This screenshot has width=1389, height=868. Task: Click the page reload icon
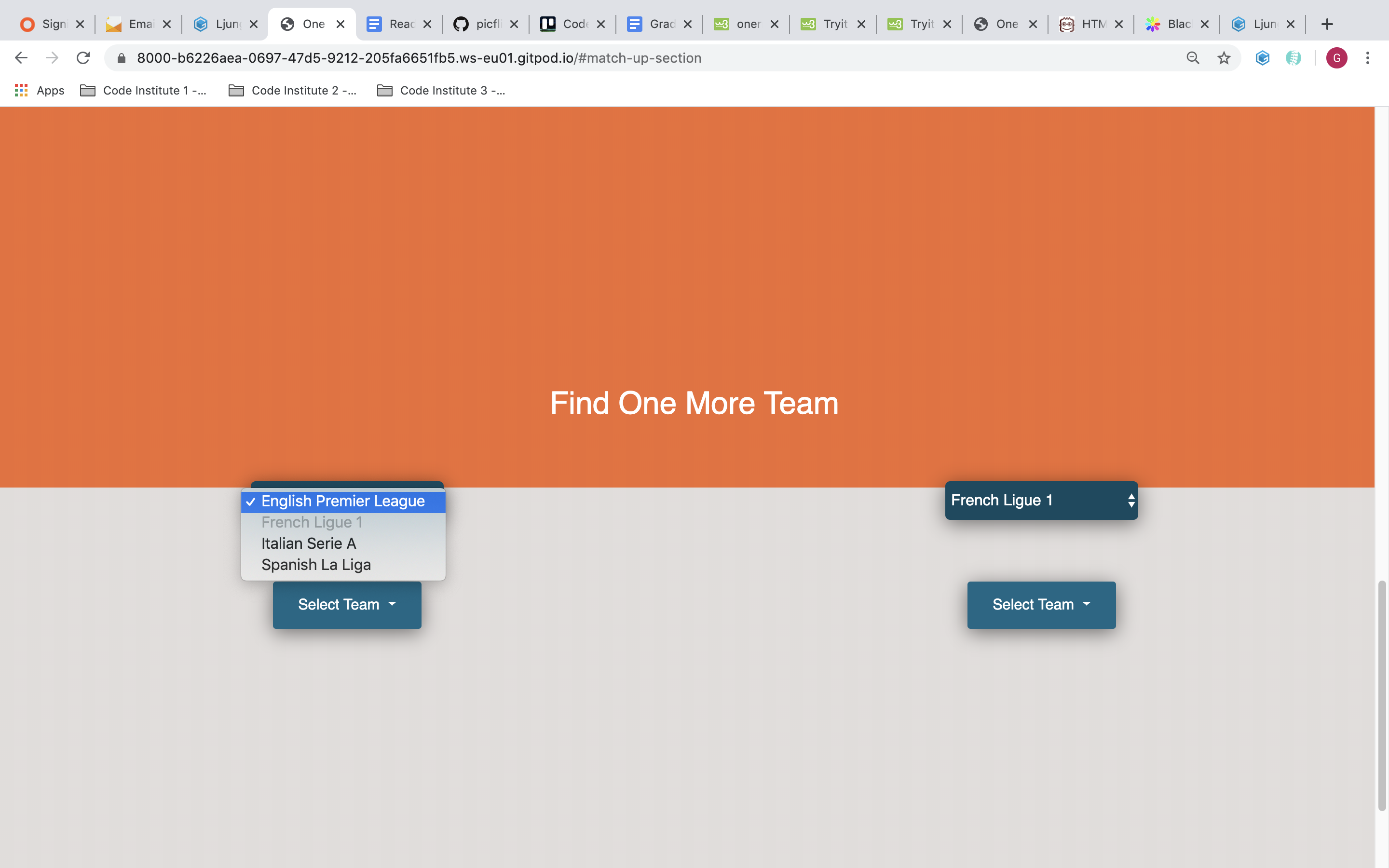point(85,58)
